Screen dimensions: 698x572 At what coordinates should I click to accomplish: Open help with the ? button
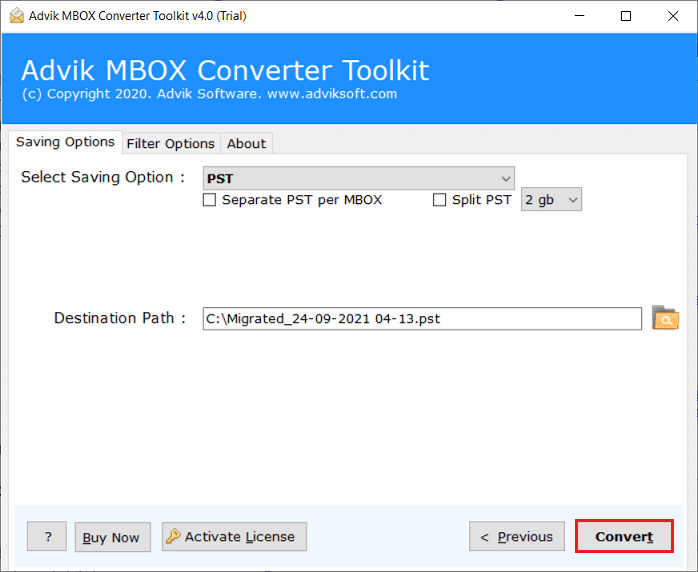tap(47, 536)
